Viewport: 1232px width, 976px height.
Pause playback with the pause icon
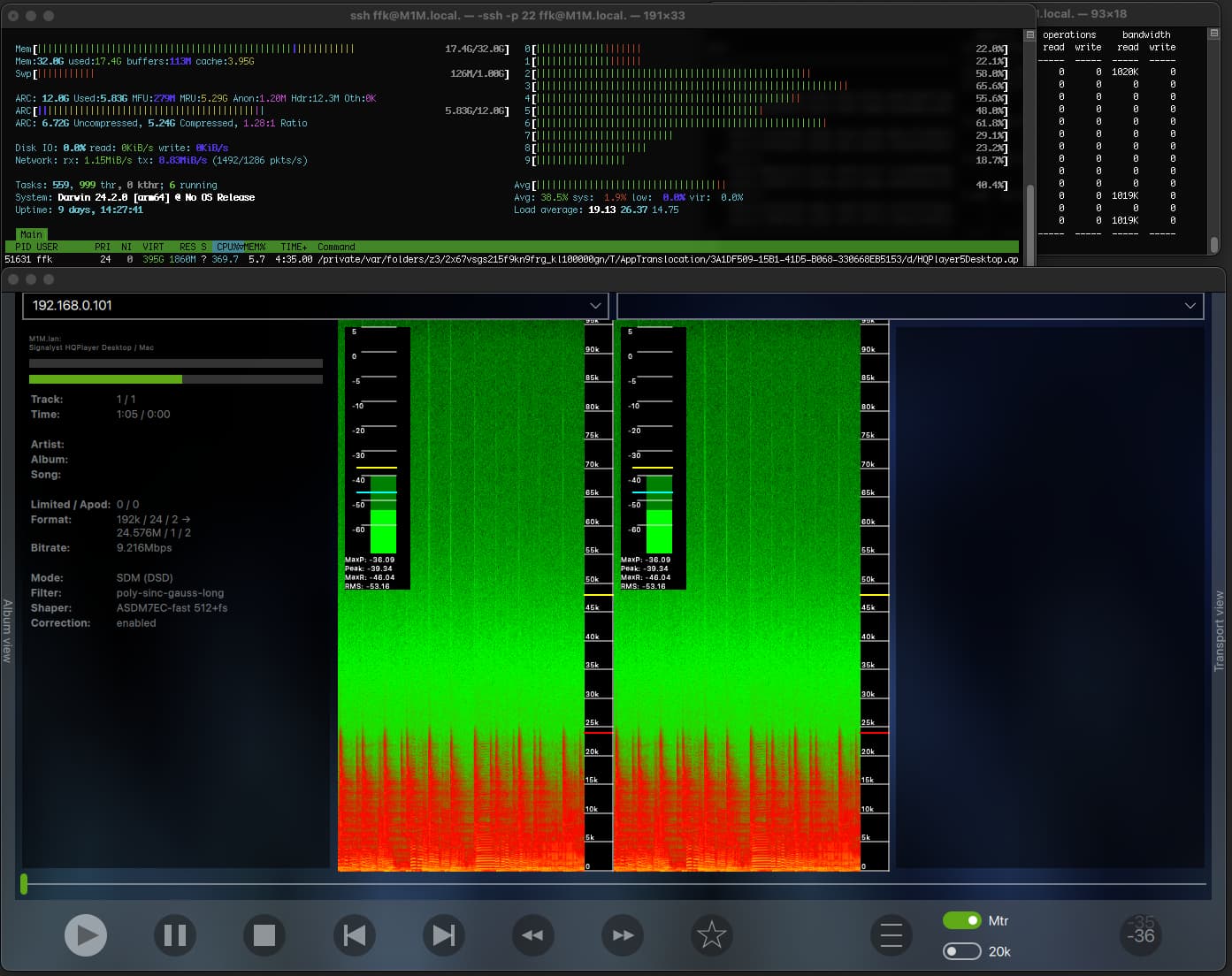175,935
